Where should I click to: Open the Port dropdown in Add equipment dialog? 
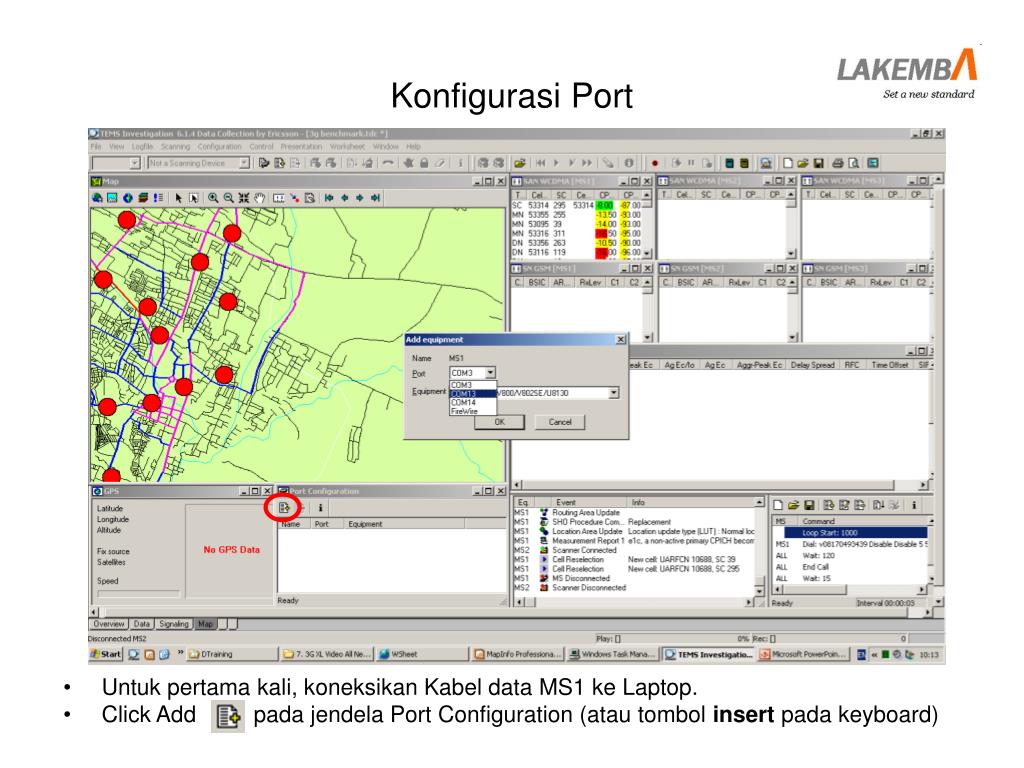(x=490, y=373)
